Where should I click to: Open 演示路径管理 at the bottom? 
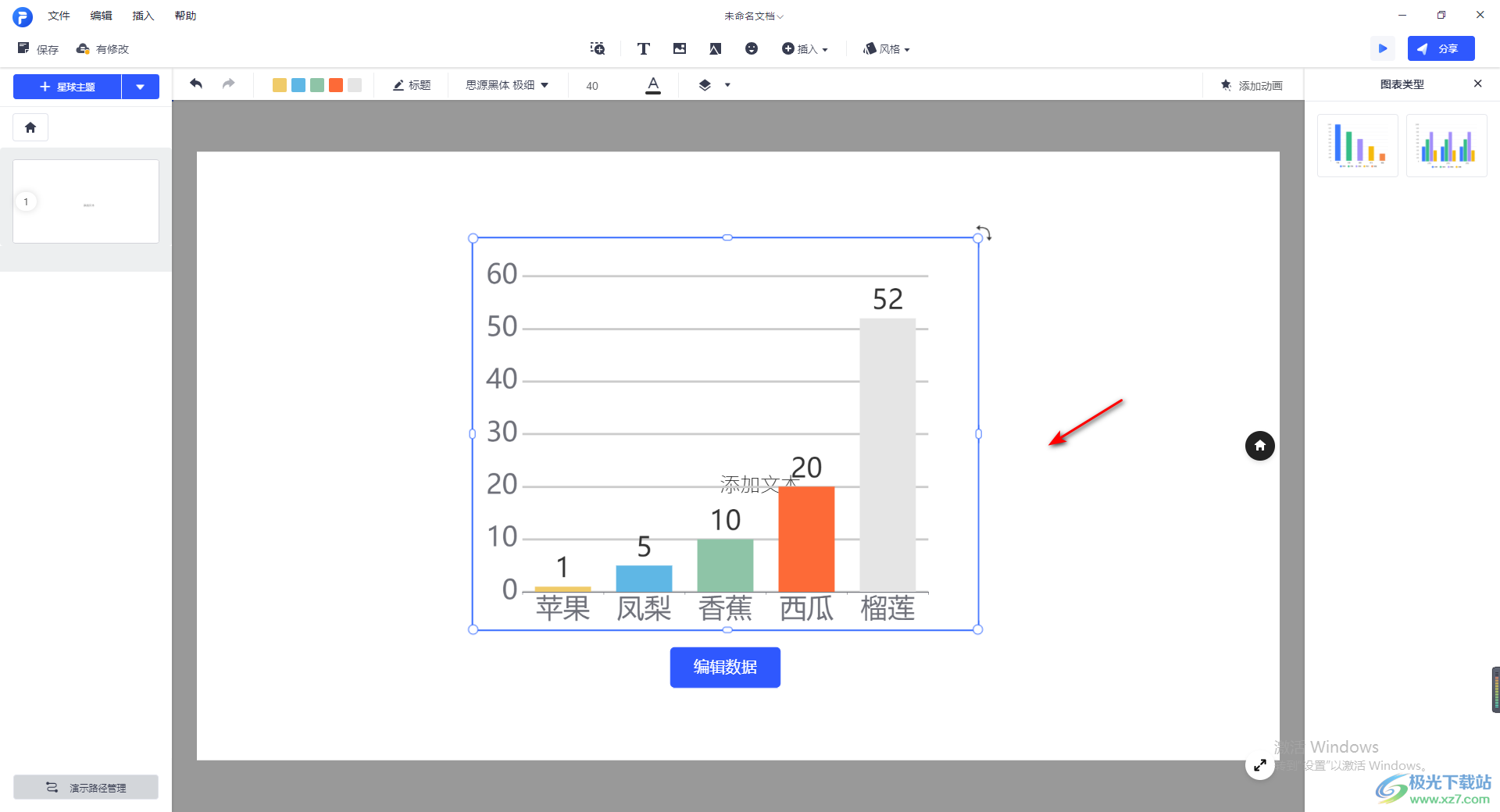pyautogui.click(x=86, y=787)
